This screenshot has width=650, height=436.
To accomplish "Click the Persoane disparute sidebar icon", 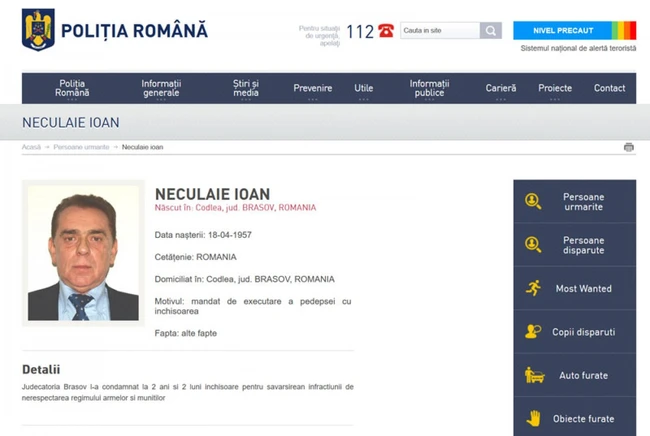I will tap(533, 244).
